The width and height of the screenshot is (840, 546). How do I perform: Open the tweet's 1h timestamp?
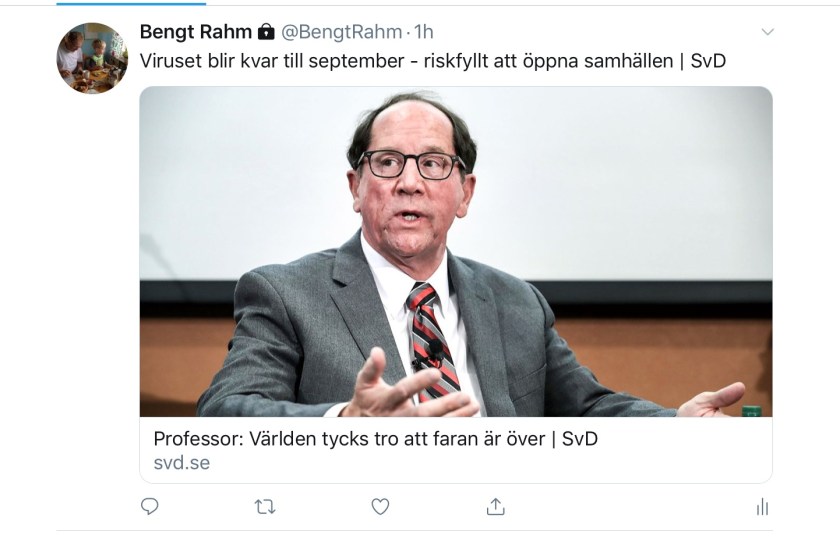[x=424, y=33]
